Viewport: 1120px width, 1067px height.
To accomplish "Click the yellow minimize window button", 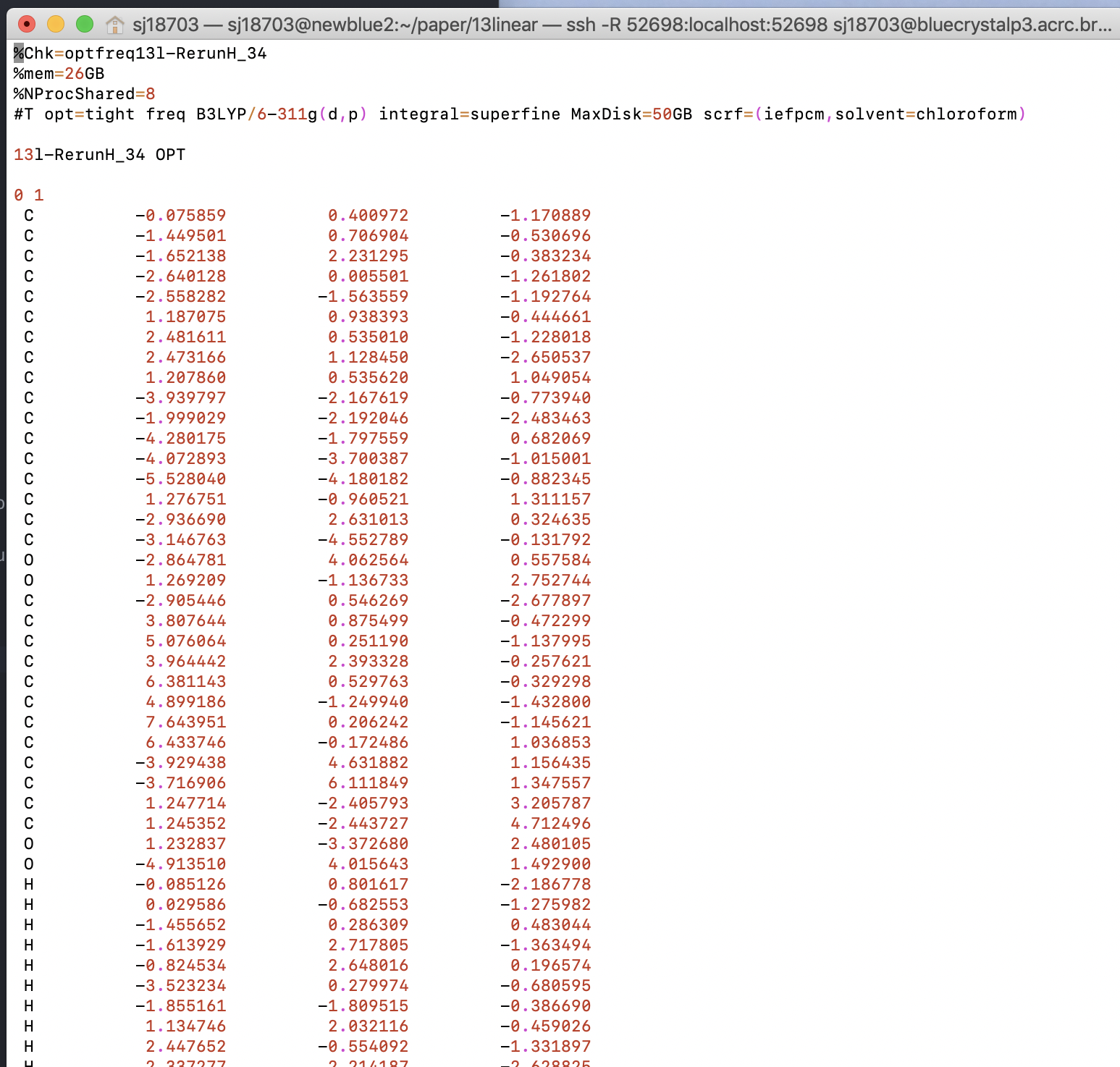I will coord(56,25).
